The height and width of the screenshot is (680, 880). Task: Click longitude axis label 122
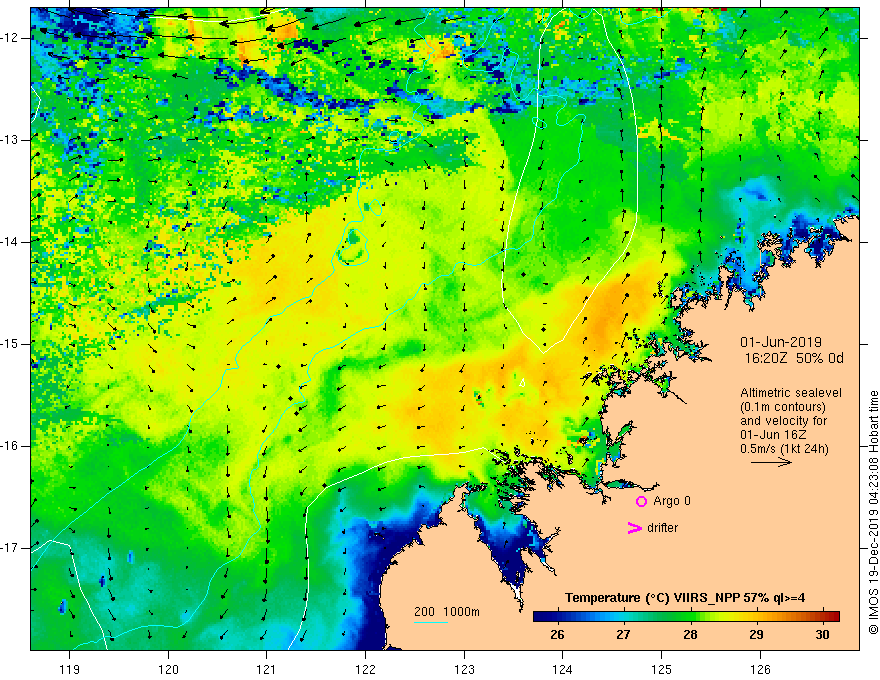365,669
